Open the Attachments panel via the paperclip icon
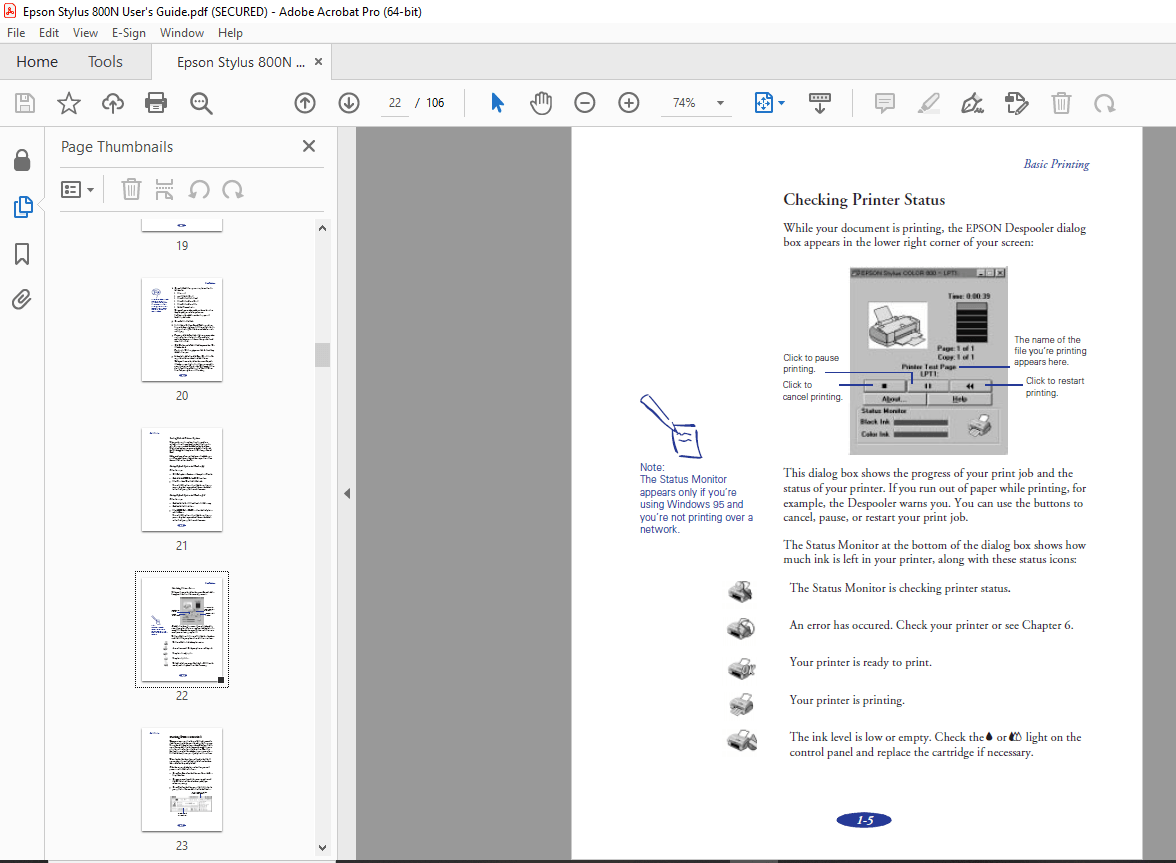The image size is (1176, 863). [22, 299]
